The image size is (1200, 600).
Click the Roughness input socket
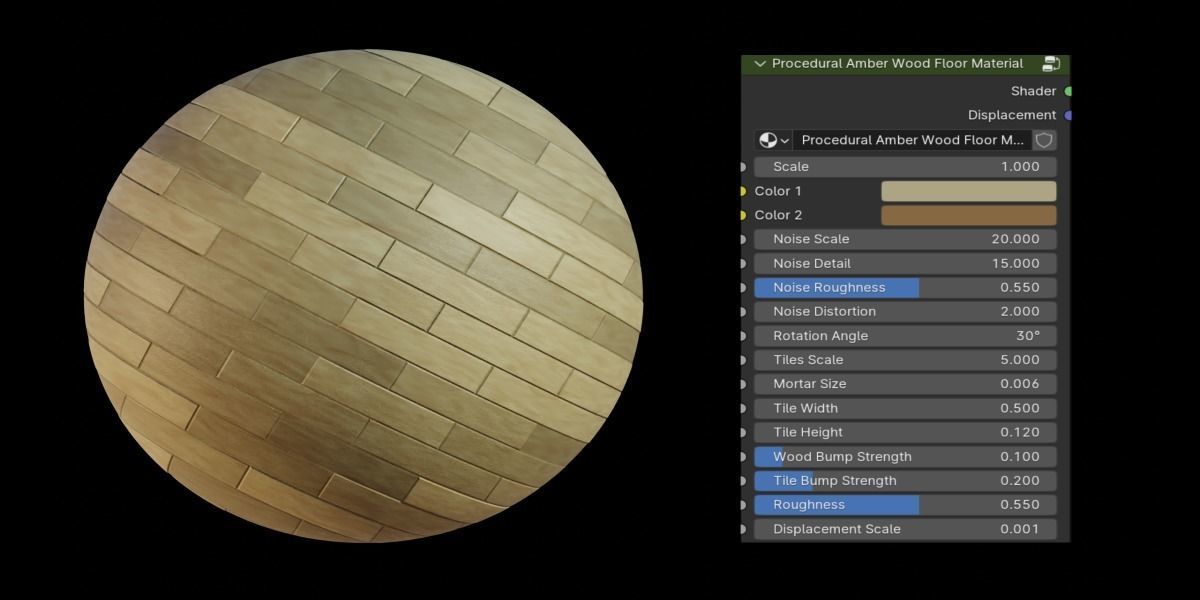(x=742, y=505)
